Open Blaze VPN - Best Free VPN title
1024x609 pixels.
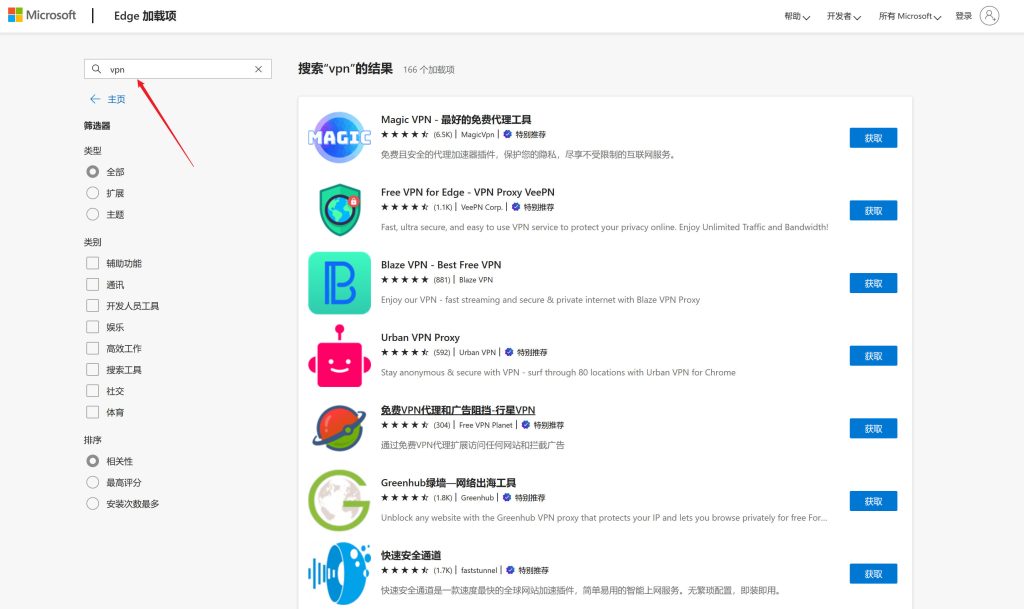[441, 264]
